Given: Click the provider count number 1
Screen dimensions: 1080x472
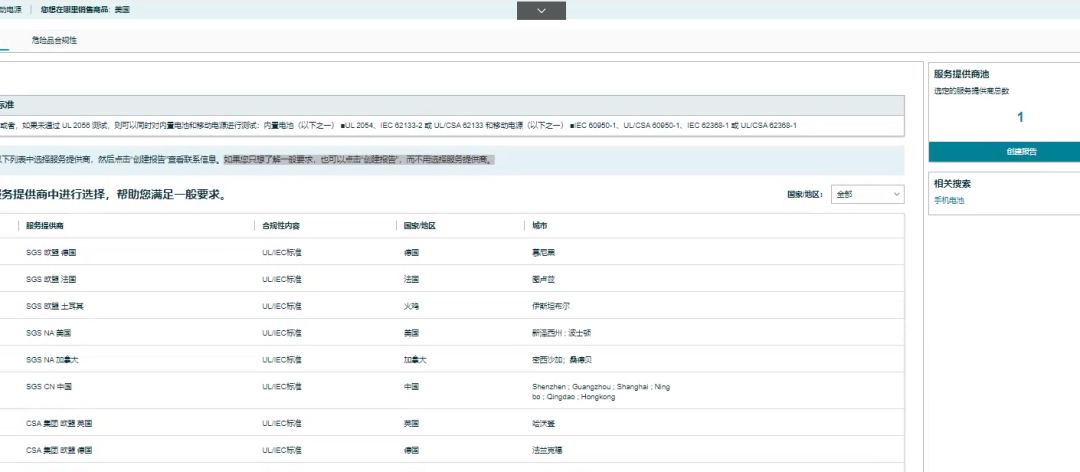Looking at the screenshot, I should coord(1020,118).
